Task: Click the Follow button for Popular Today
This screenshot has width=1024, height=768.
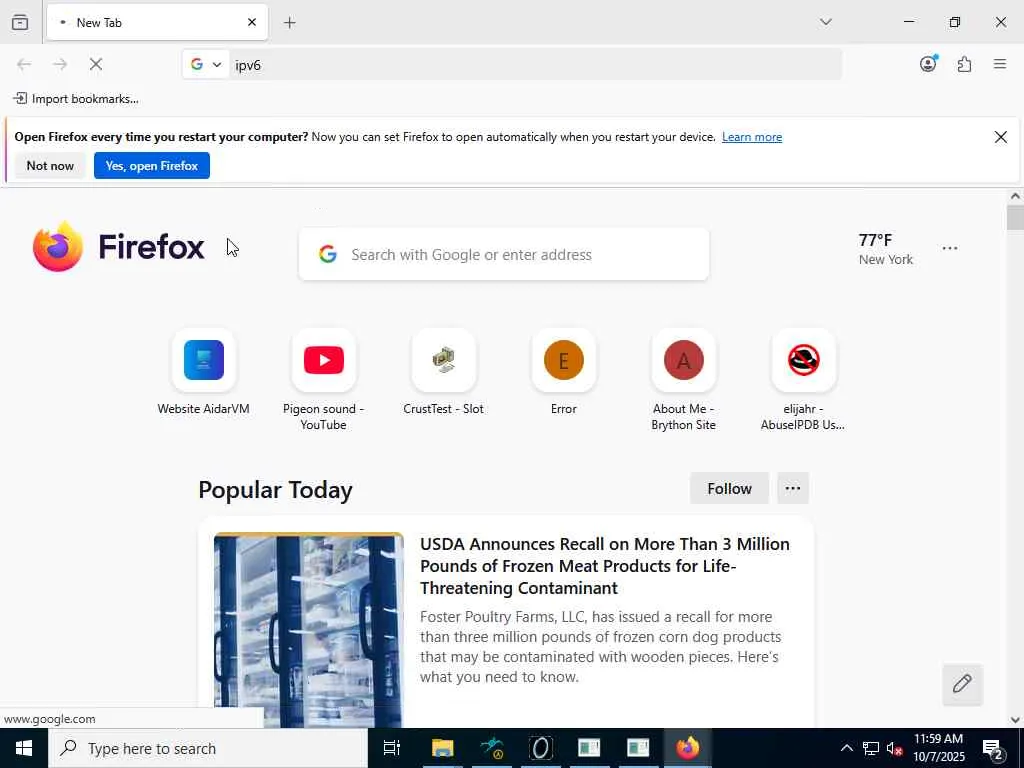Action: click(729, 488)
